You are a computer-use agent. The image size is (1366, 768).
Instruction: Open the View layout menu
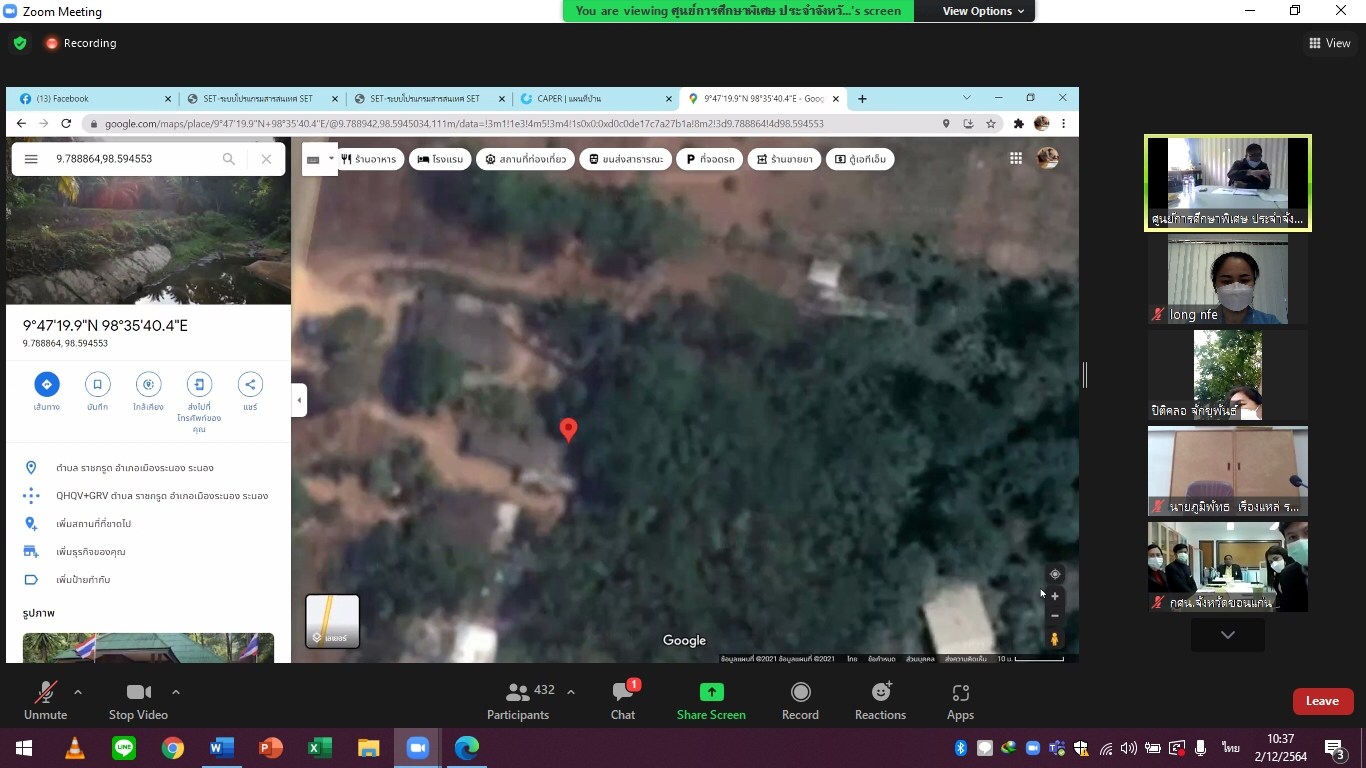1329,43
